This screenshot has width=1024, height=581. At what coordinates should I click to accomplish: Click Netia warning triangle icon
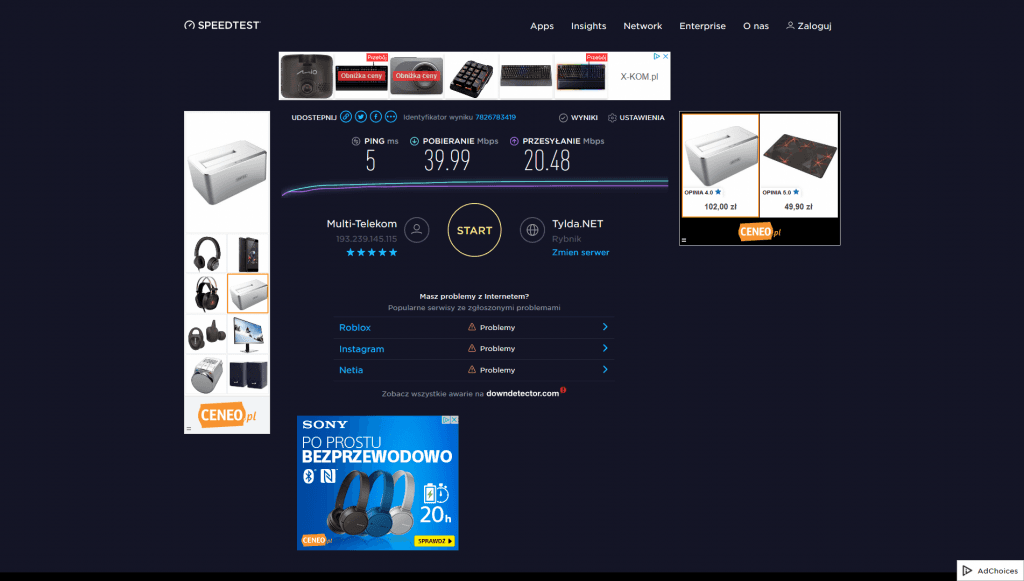[x=472, y=369]
